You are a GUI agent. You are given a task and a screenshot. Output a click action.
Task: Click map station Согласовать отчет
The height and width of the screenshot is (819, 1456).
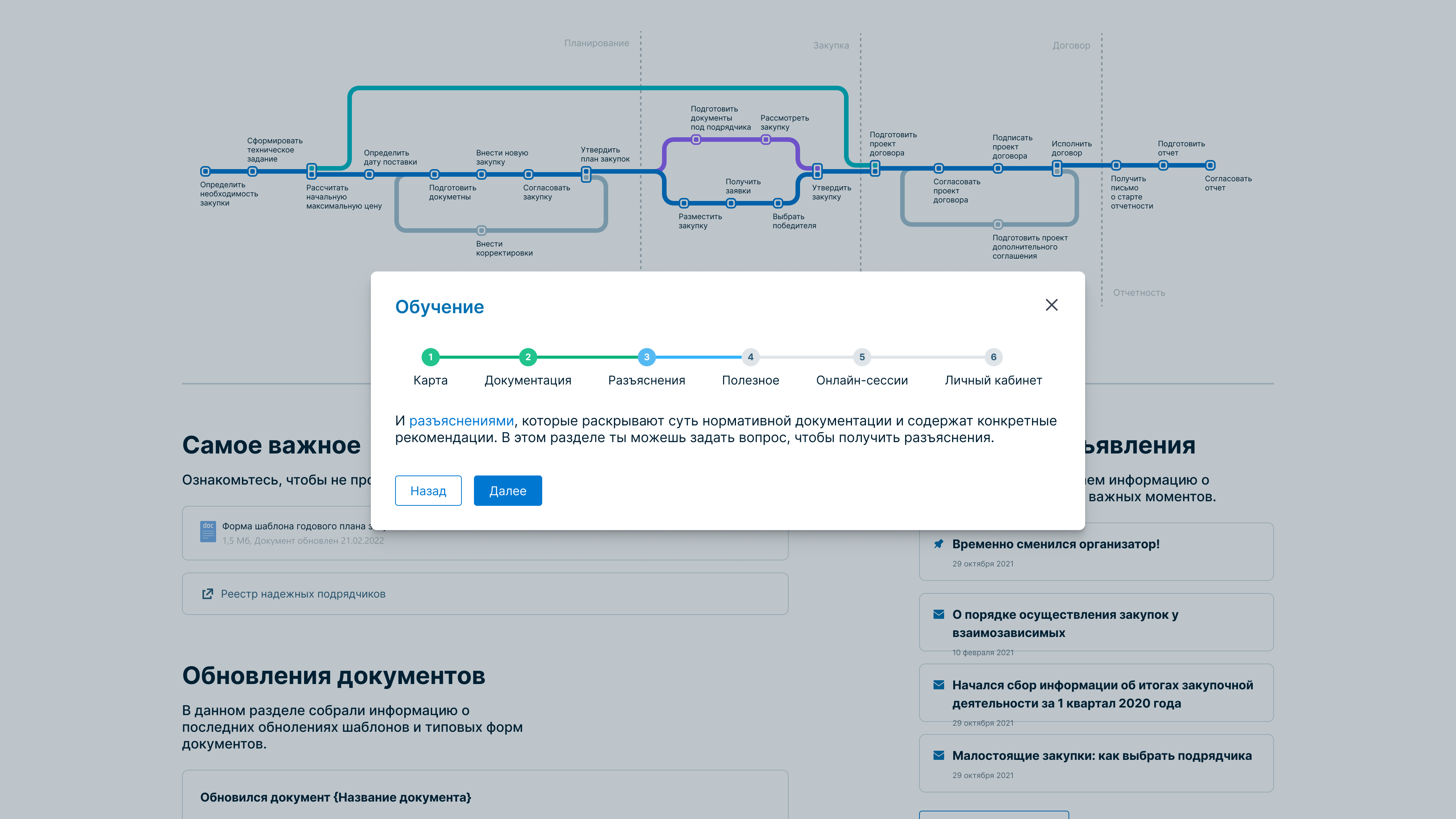[x=1210, y=166]
